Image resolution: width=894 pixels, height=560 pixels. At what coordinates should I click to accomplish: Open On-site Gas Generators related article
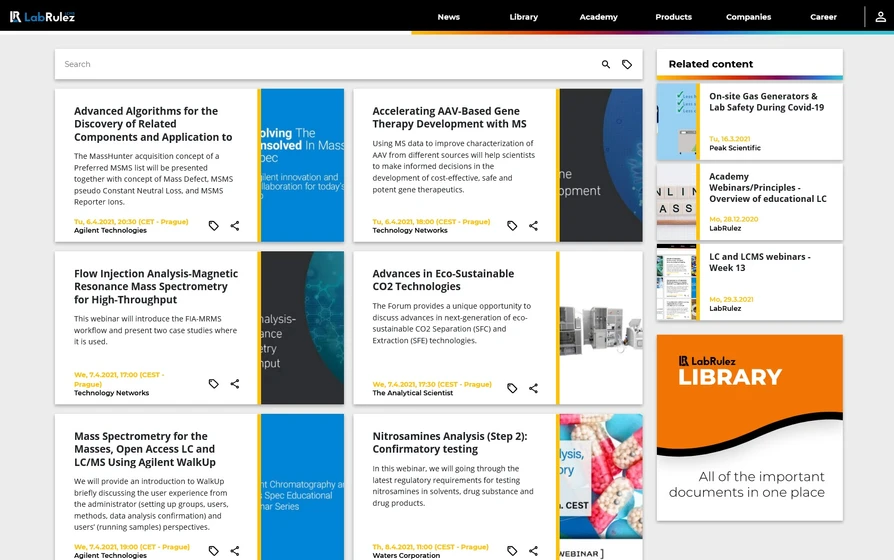766,102
